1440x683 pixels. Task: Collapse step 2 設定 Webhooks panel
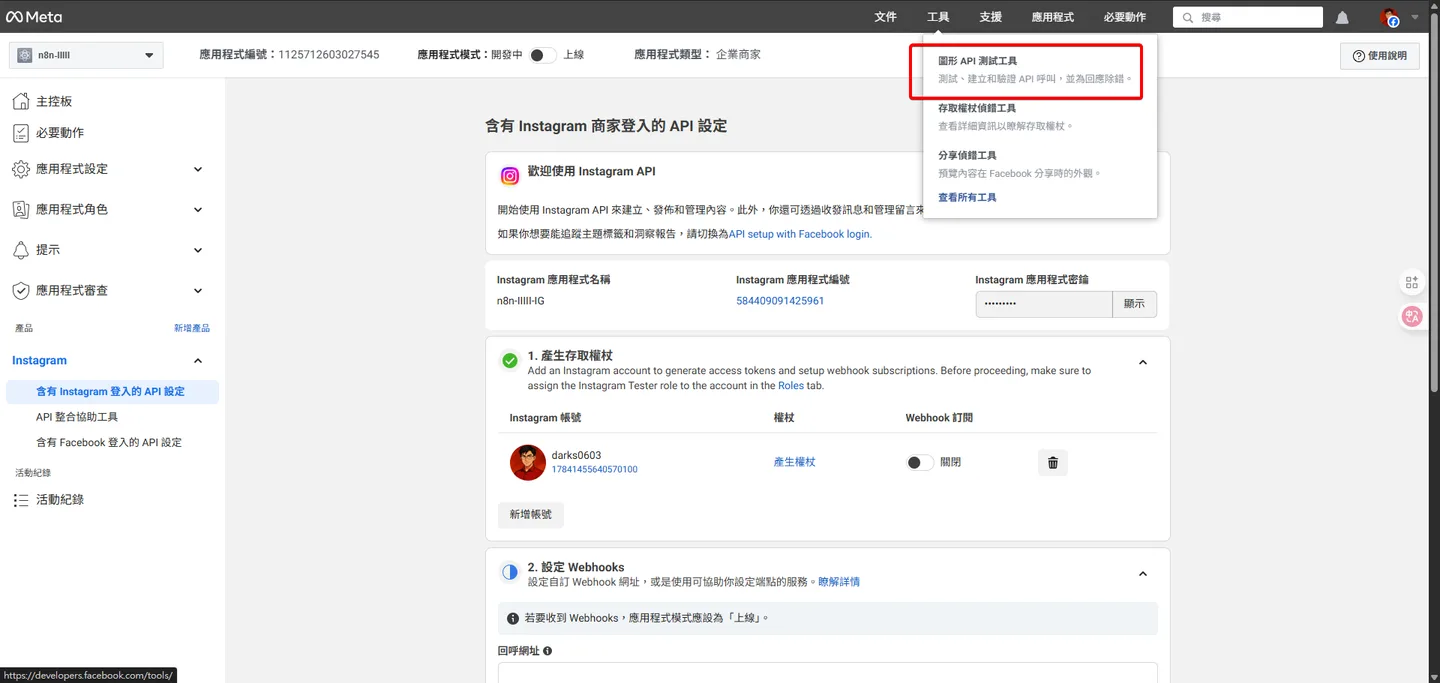click(1143, 574)
